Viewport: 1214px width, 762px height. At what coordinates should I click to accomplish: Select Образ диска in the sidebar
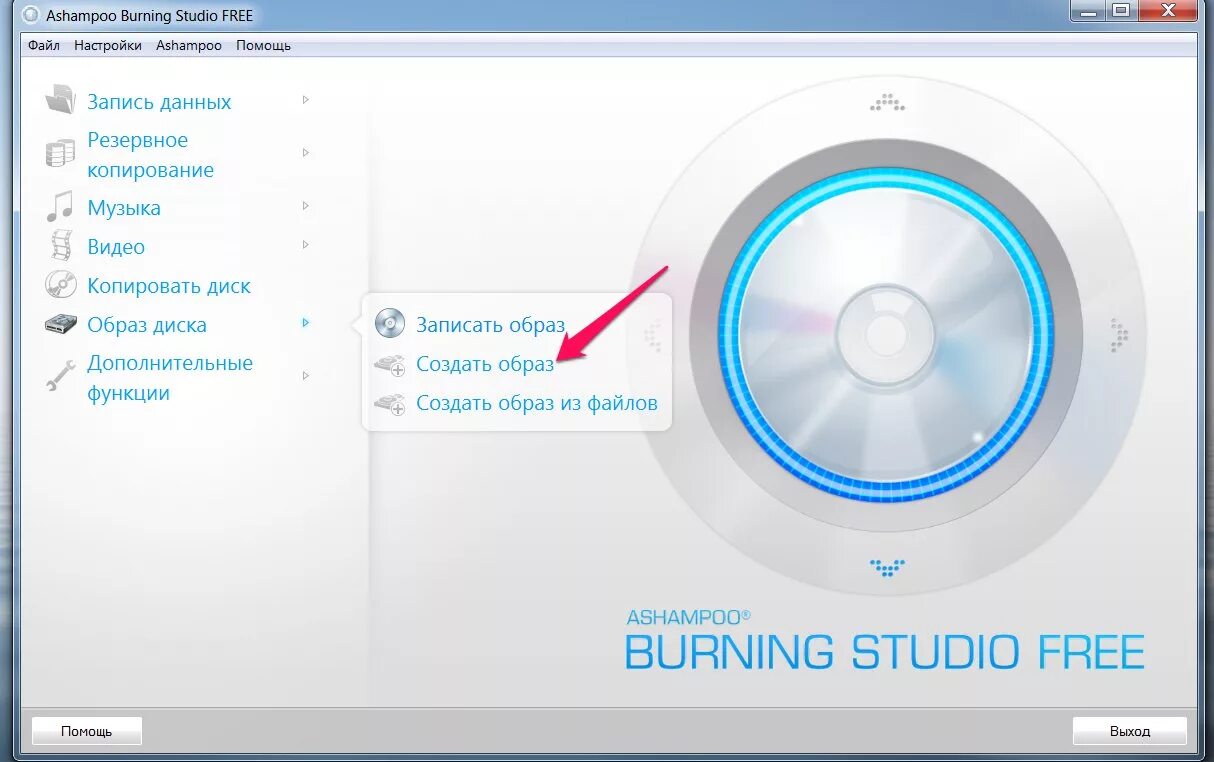pyautogui.click(x=147, y=325)
